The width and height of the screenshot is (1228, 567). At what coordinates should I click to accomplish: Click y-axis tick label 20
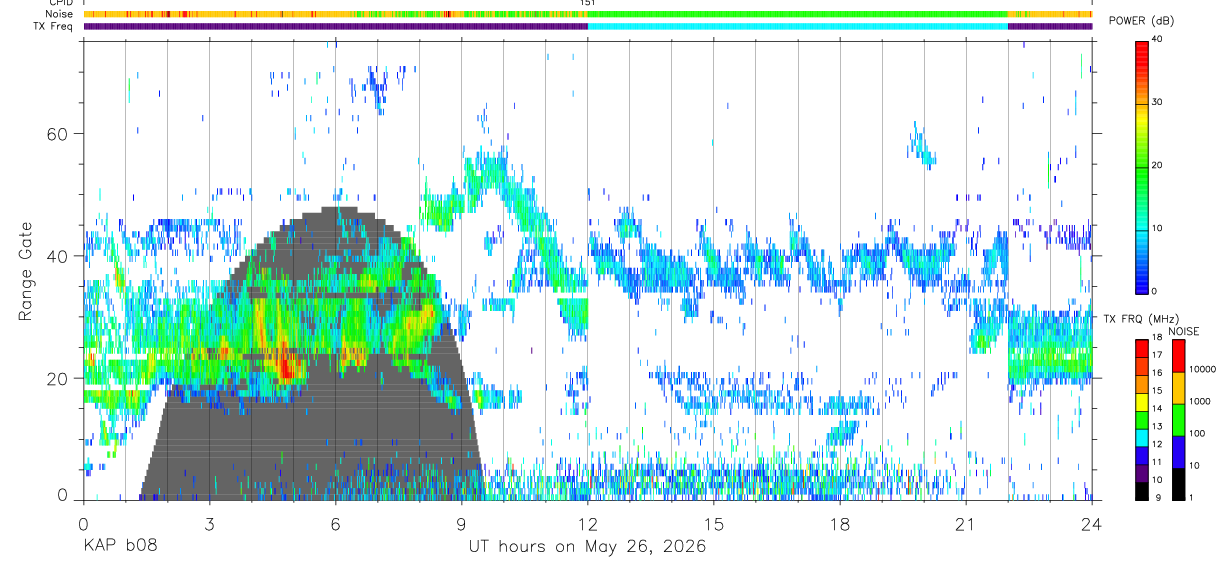[56, 378]
